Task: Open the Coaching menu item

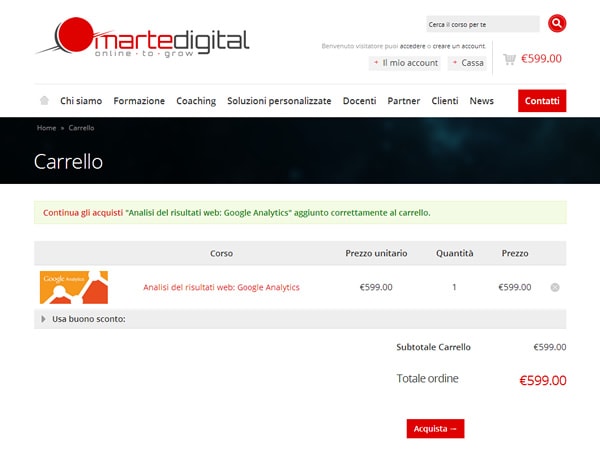Action: pos(196,101)
